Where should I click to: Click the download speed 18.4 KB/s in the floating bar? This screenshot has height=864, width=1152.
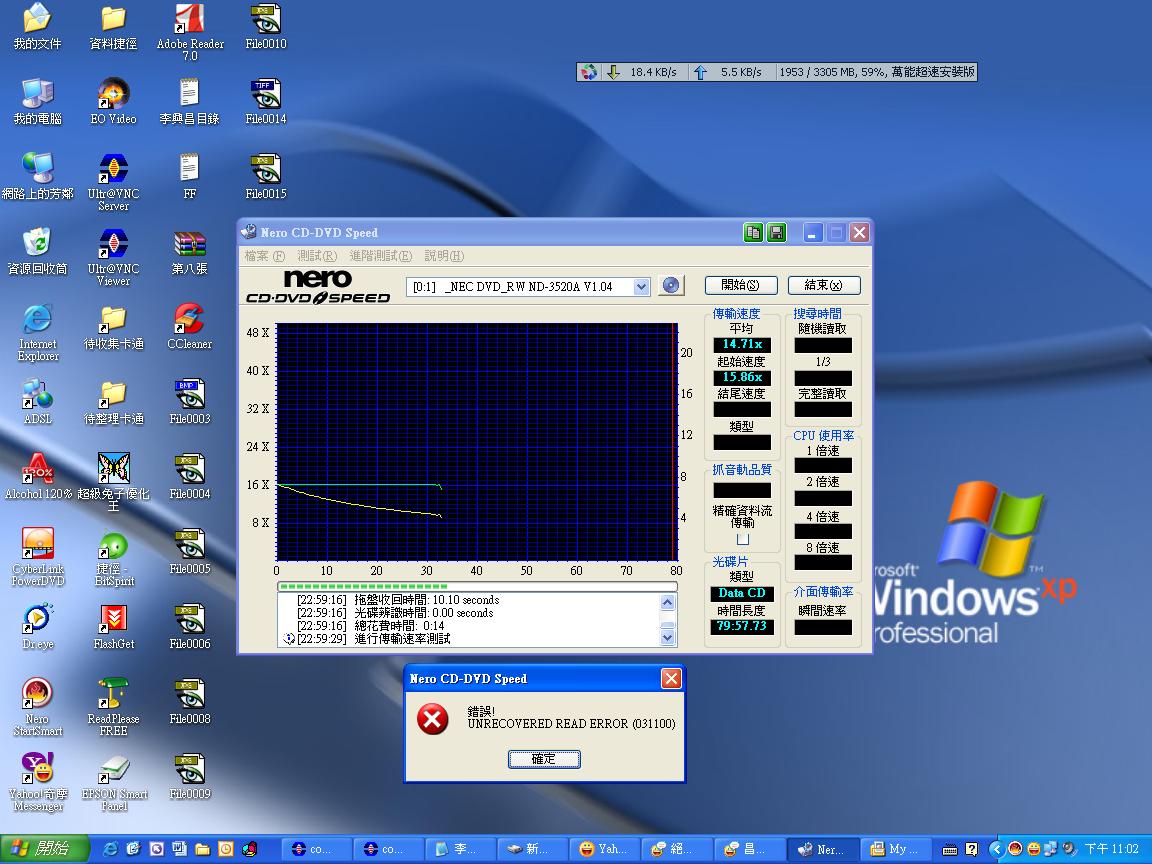tap(653, 72)
